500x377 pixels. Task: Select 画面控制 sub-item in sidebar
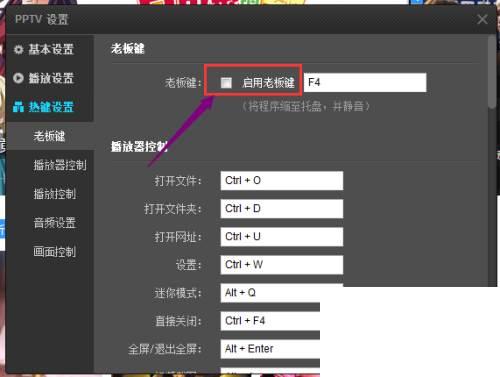coord(55,252)
